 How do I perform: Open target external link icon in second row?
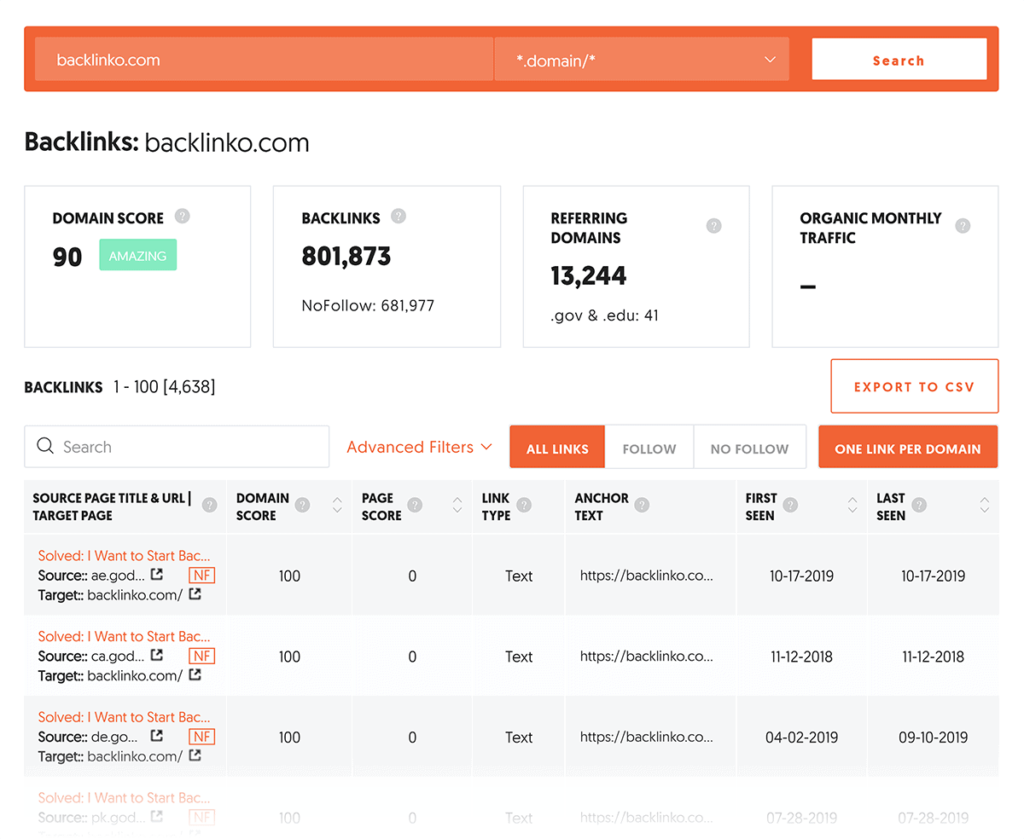[195, 675]
